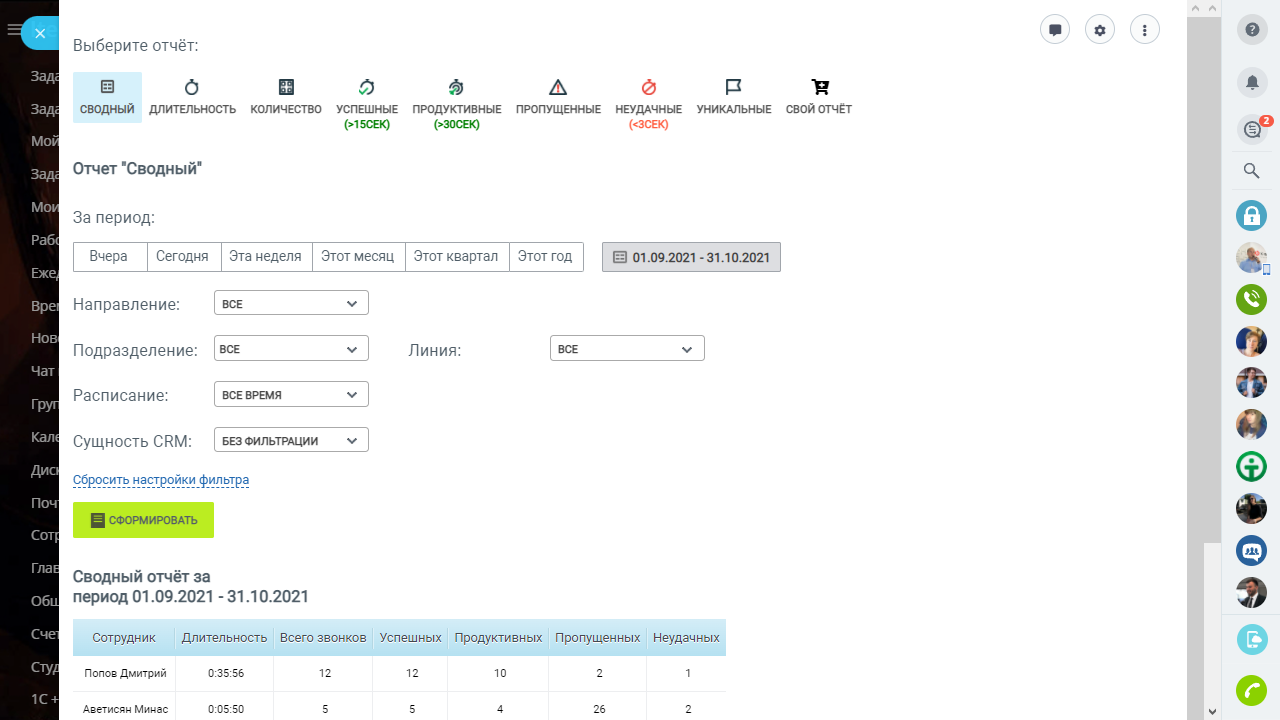Viewport: 1280px width, 720px height.
Task: Set the period to Сегодня
Action: pos(184,257)
